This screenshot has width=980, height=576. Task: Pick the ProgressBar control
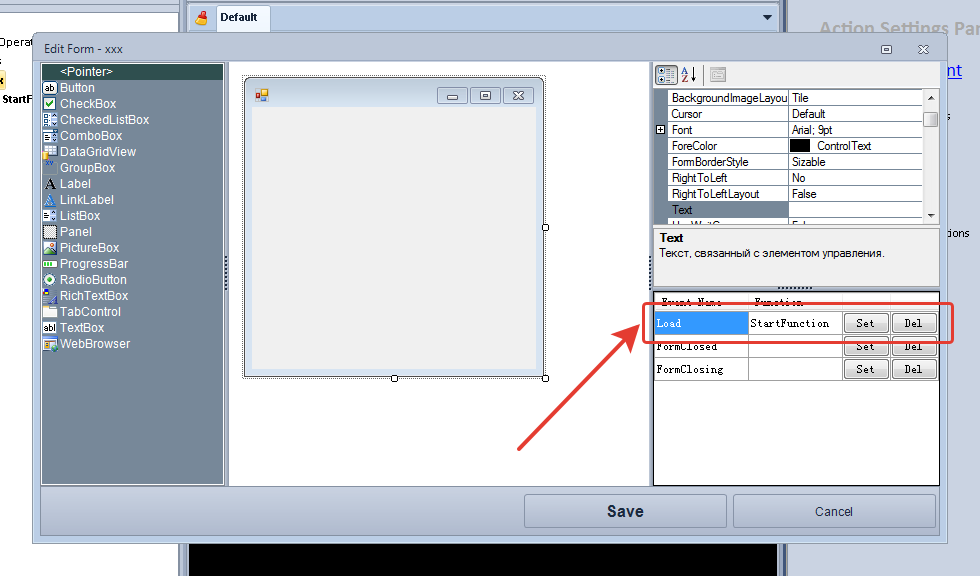click(93, 264)
